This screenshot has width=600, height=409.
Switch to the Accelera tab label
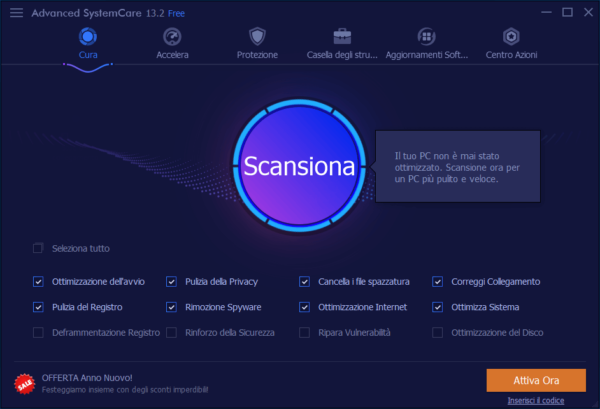(172, 55)
